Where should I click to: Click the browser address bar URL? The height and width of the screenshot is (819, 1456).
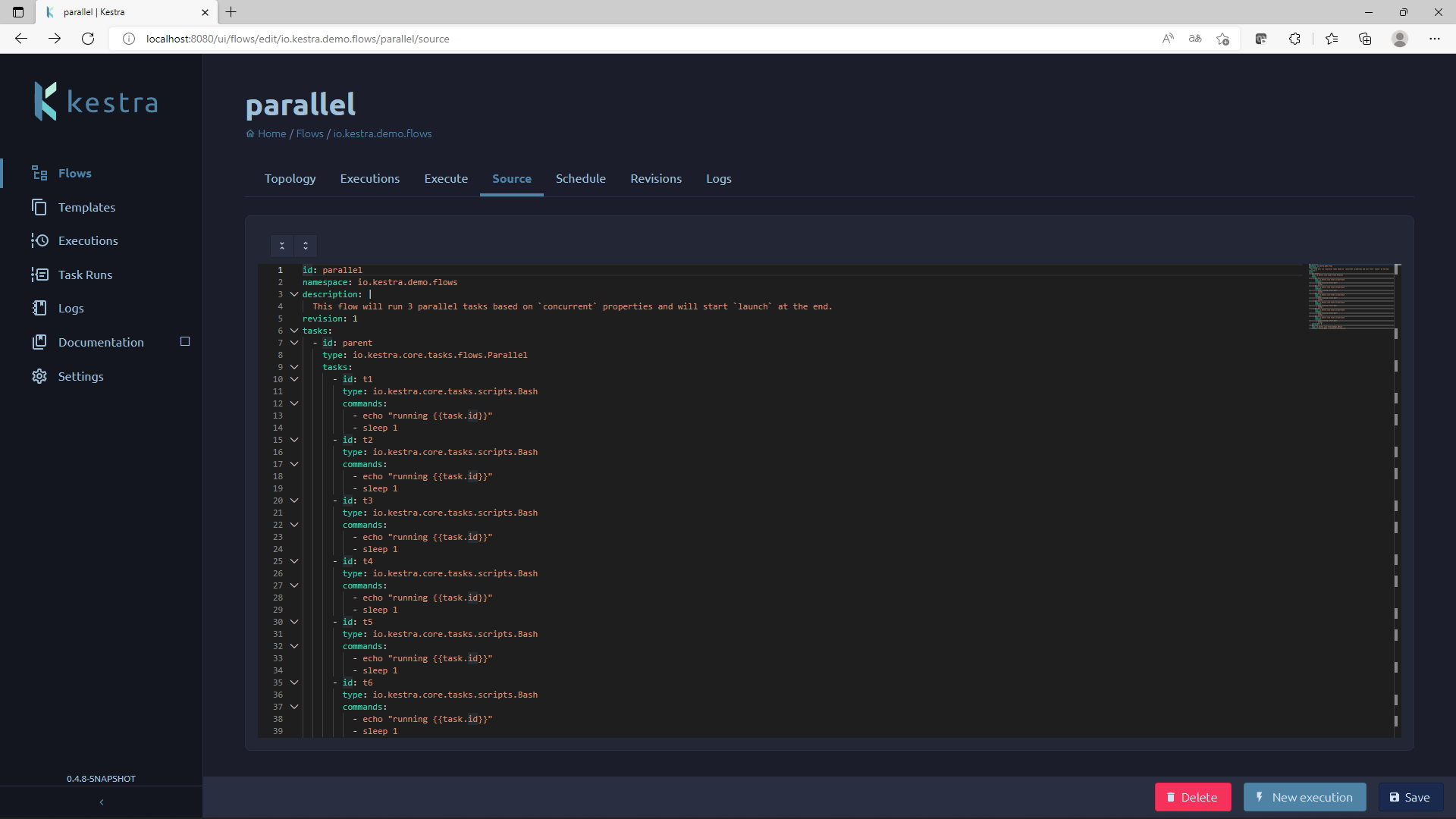pyautogui.click(x=297, y=39)
